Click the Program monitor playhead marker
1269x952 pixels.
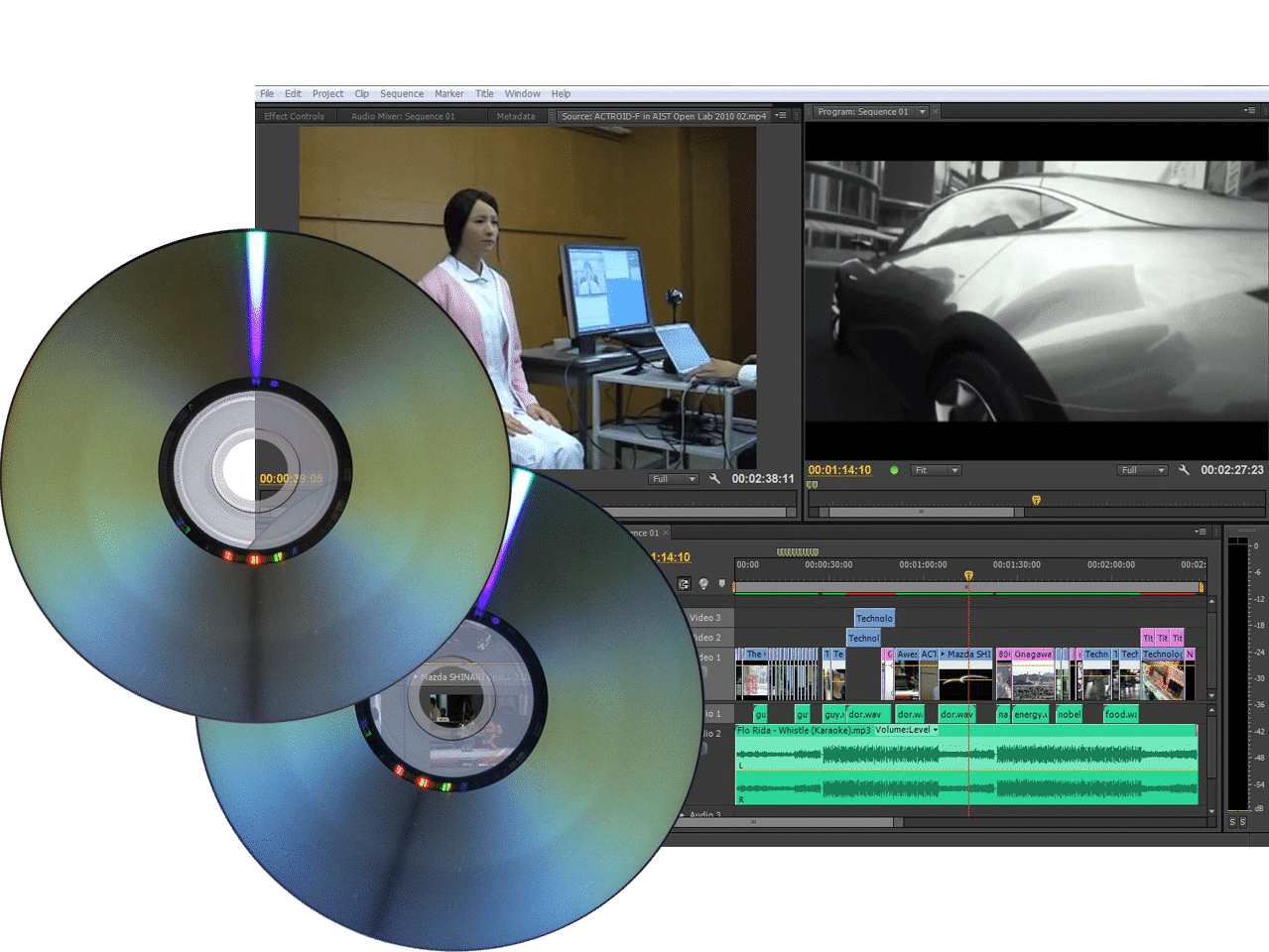[1036, 500]
